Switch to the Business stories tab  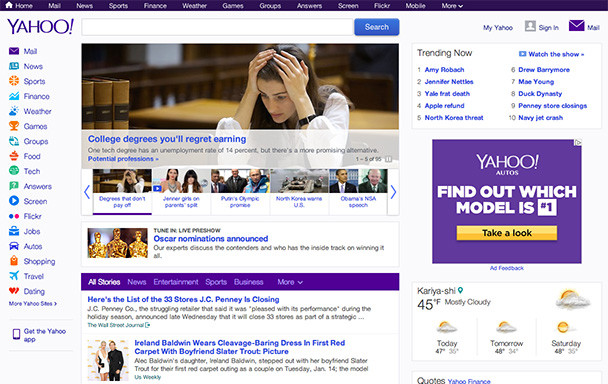[x=249, y=282]
